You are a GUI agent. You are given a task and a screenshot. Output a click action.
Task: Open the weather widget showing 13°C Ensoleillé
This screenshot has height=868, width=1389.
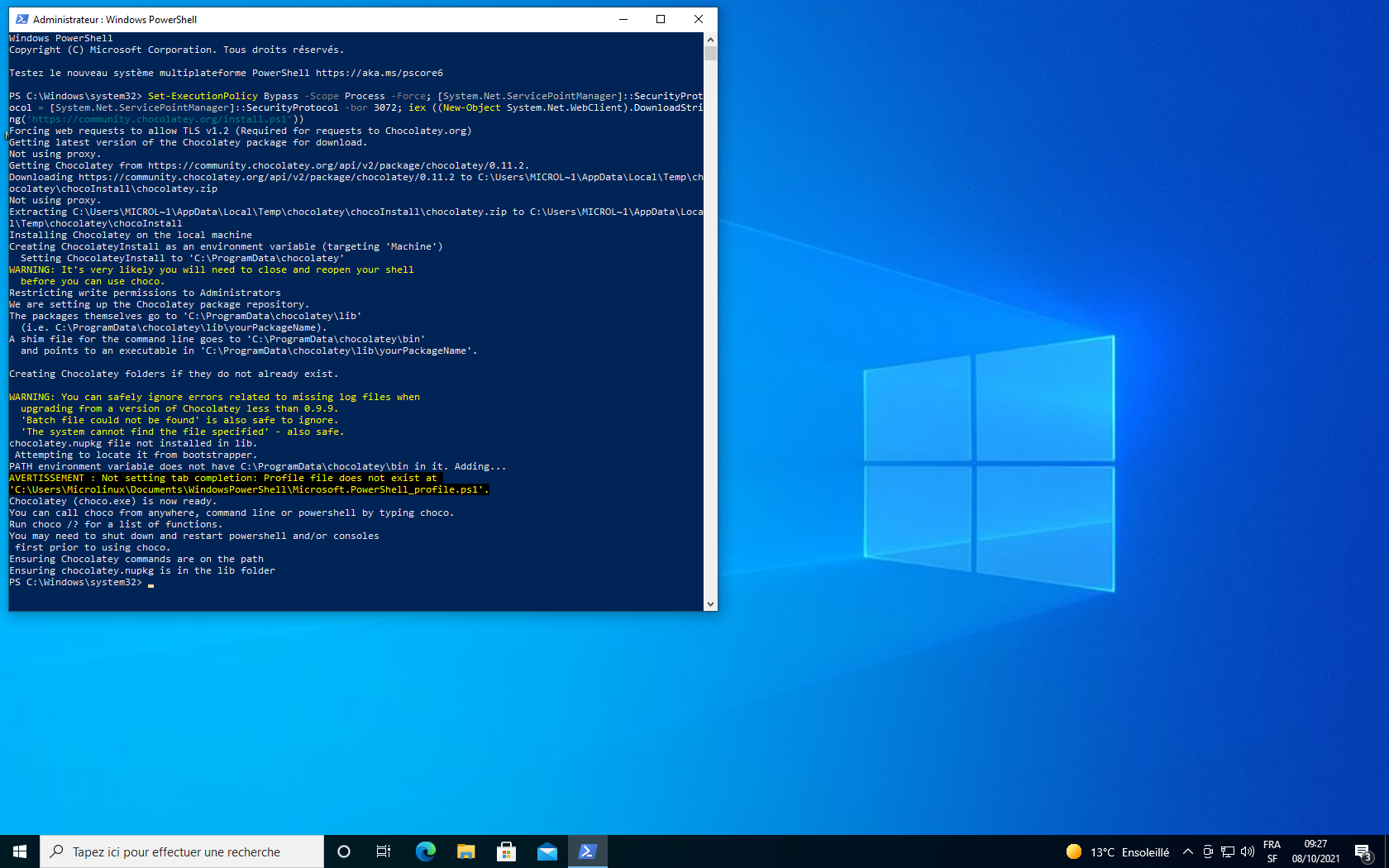click(1118, 851)
